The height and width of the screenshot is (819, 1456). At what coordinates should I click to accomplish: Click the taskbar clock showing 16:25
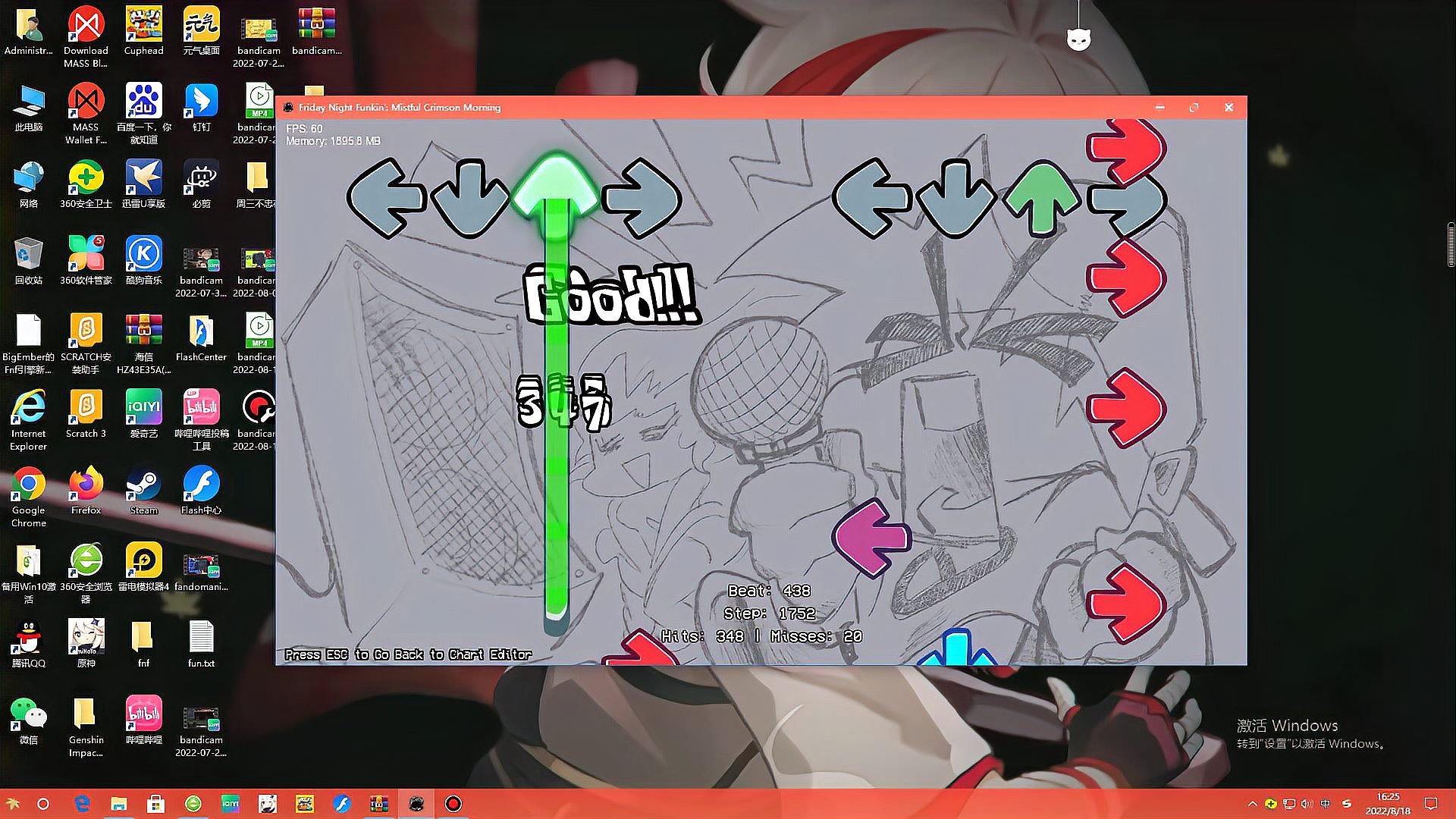point(1388,804)
